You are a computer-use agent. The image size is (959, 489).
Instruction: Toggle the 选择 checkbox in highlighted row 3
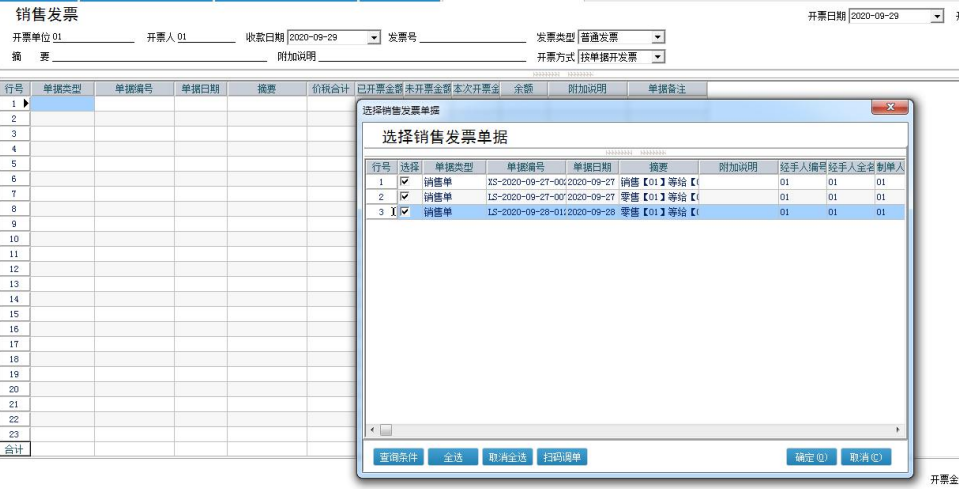coord(405,212)
